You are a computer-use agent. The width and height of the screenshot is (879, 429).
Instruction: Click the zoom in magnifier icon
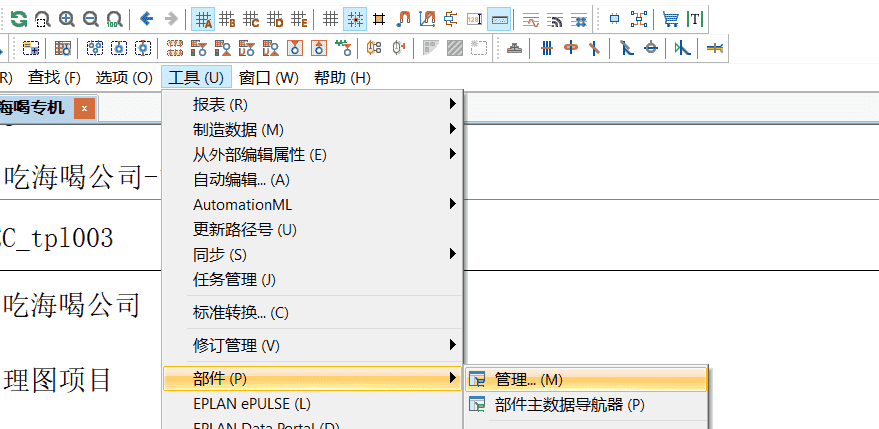click(x=67, y=18)
